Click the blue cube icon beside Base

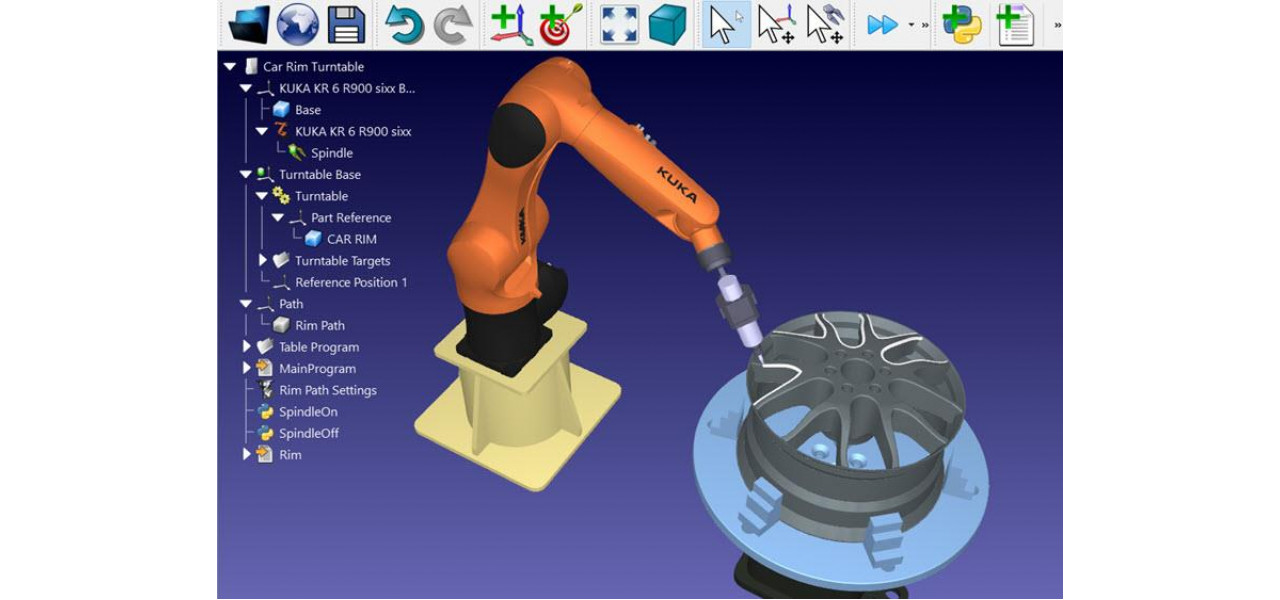[281, 110]
